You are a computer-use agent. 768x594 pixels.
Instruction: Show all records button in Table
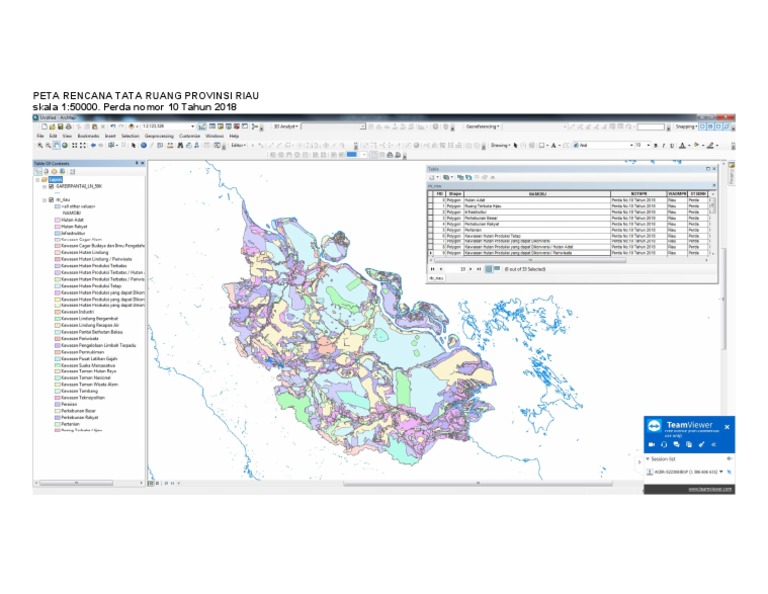point(488,269)
